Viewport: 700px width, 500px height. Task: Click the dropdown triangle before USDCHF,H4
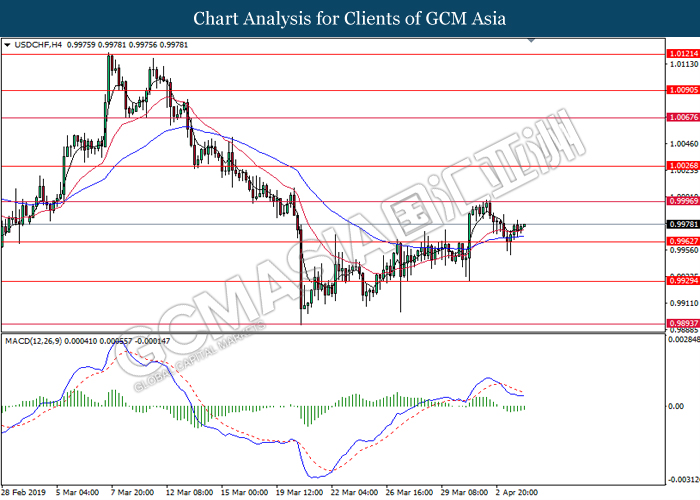[x=7, y=45]
